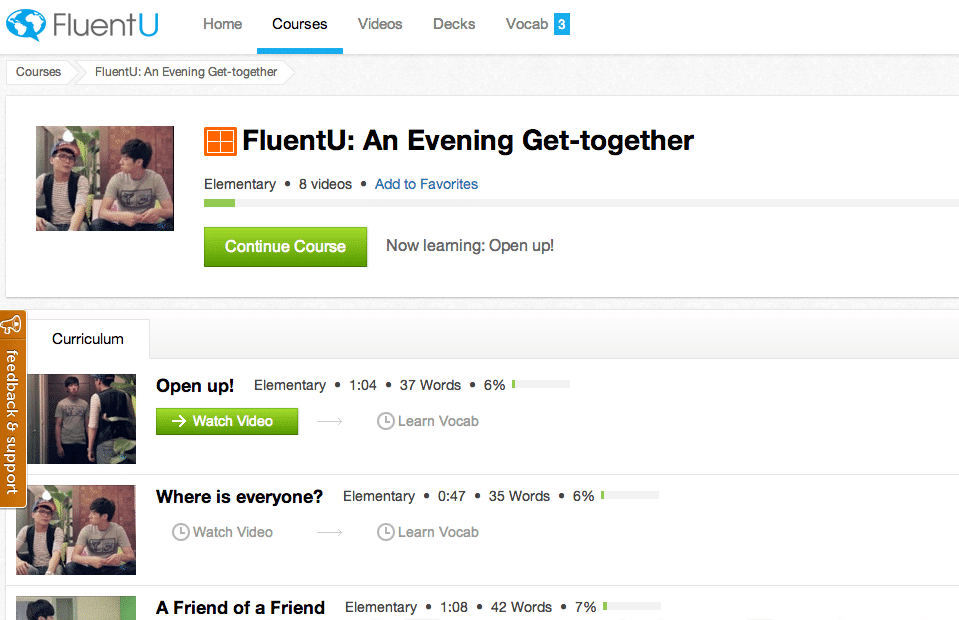
Task: Click the megaphone feedback icon
Action: tap(12, 325)
